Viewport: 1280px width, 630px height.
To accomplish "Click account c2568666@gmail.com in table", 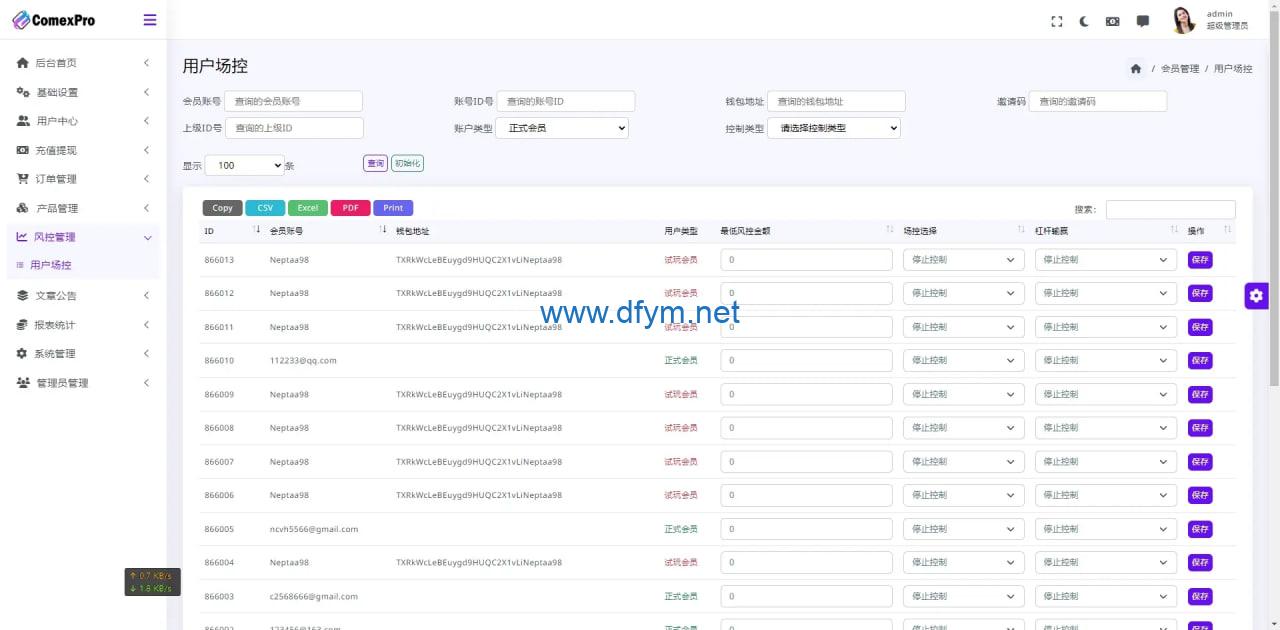I will [x=314, y=596].
